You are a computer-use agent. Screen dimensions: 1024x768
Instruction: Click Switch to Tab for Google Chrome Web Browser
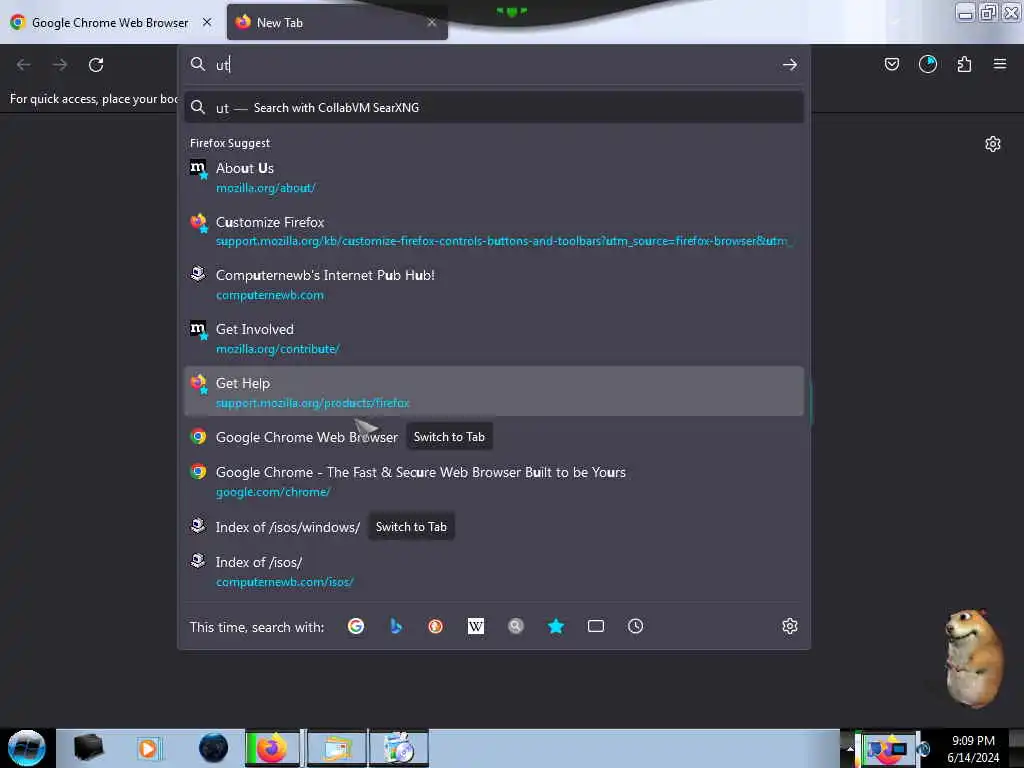click(449, 437)
